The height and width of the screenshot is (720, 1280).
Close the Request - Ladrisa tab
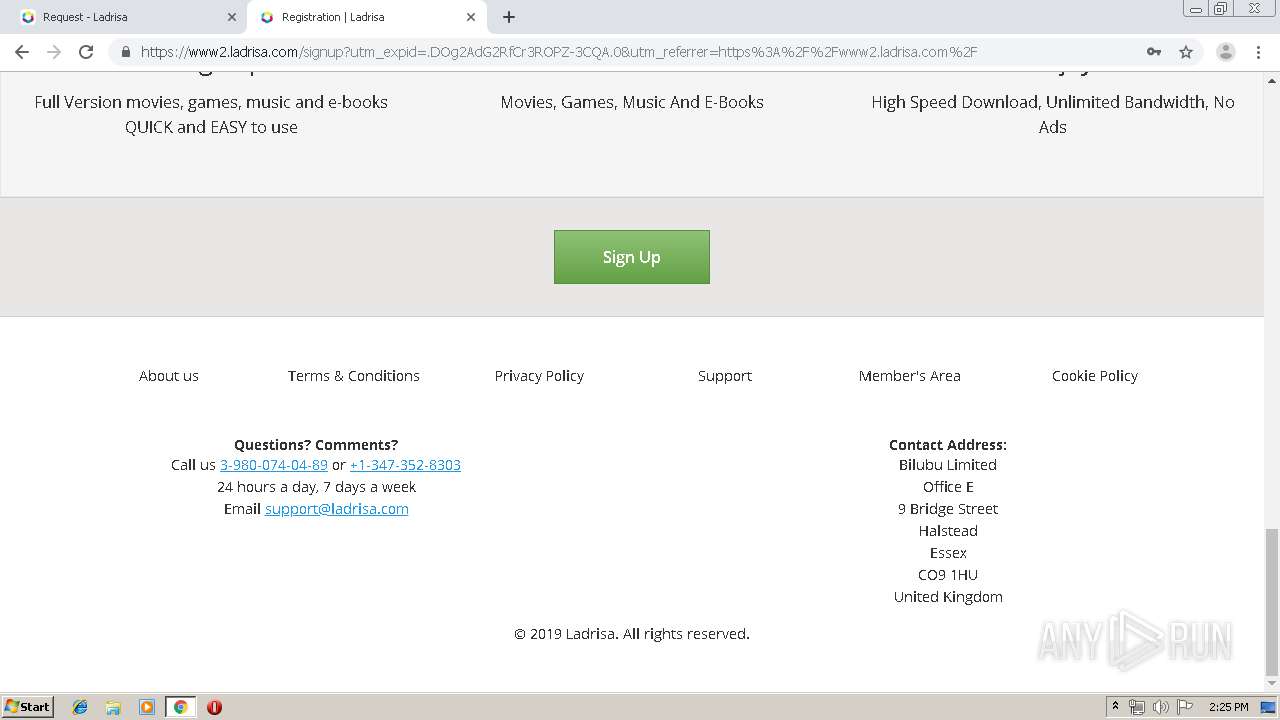click(232, 17)
